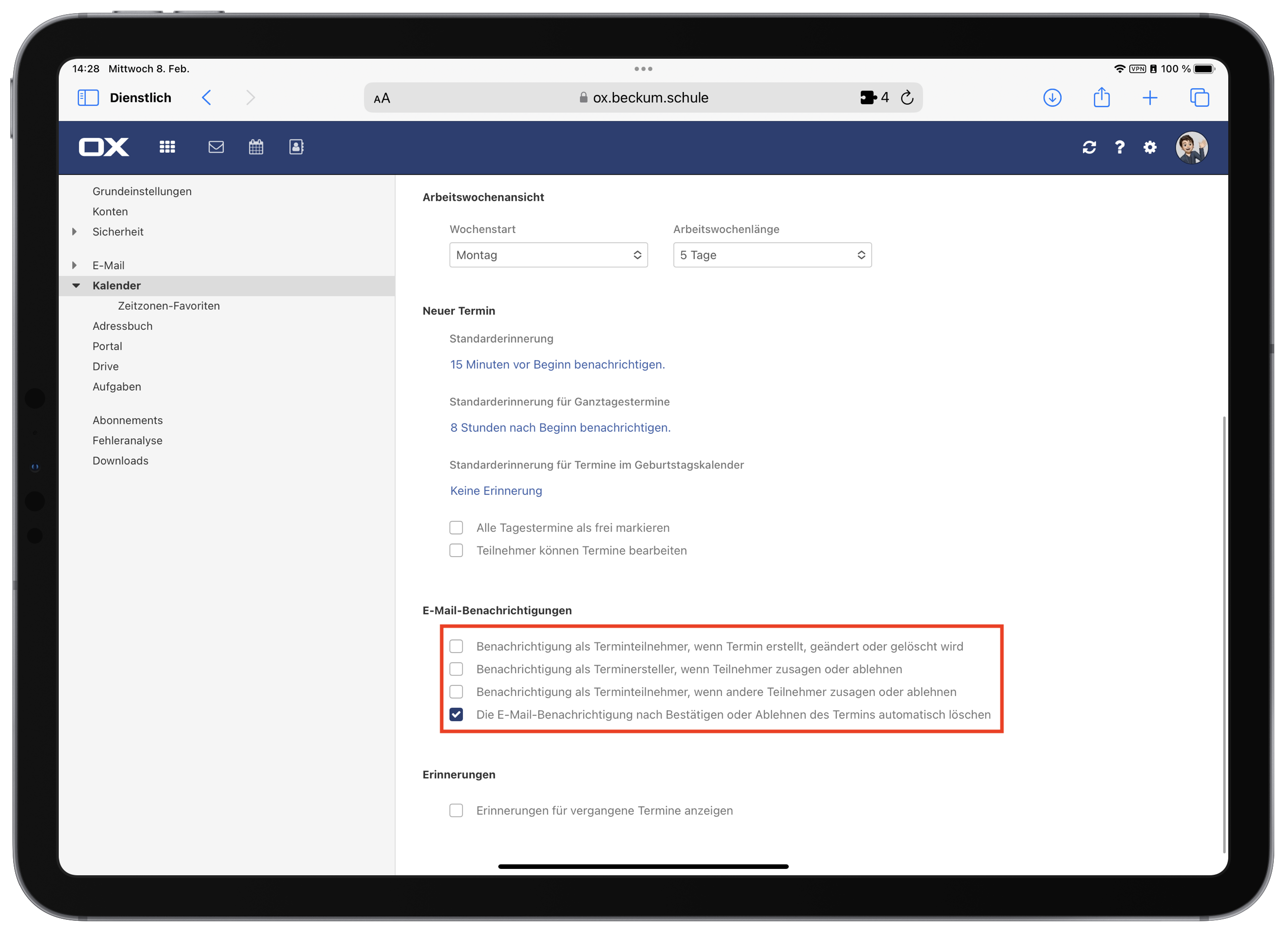Collapse the Kalender tree arrow

76,285
